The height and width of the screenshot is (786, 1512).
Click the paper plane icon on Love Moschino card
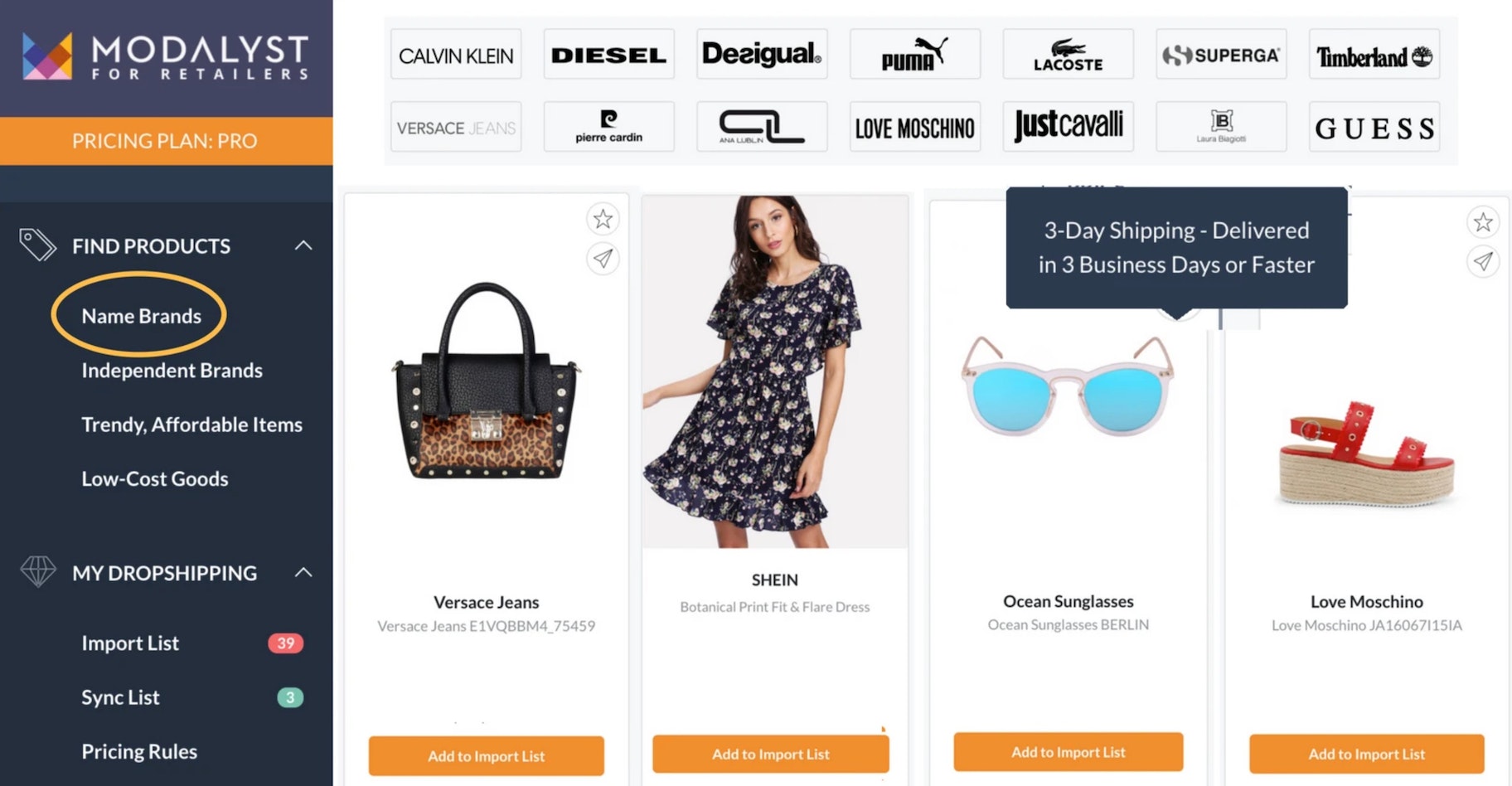click(x=1483, y=261)
